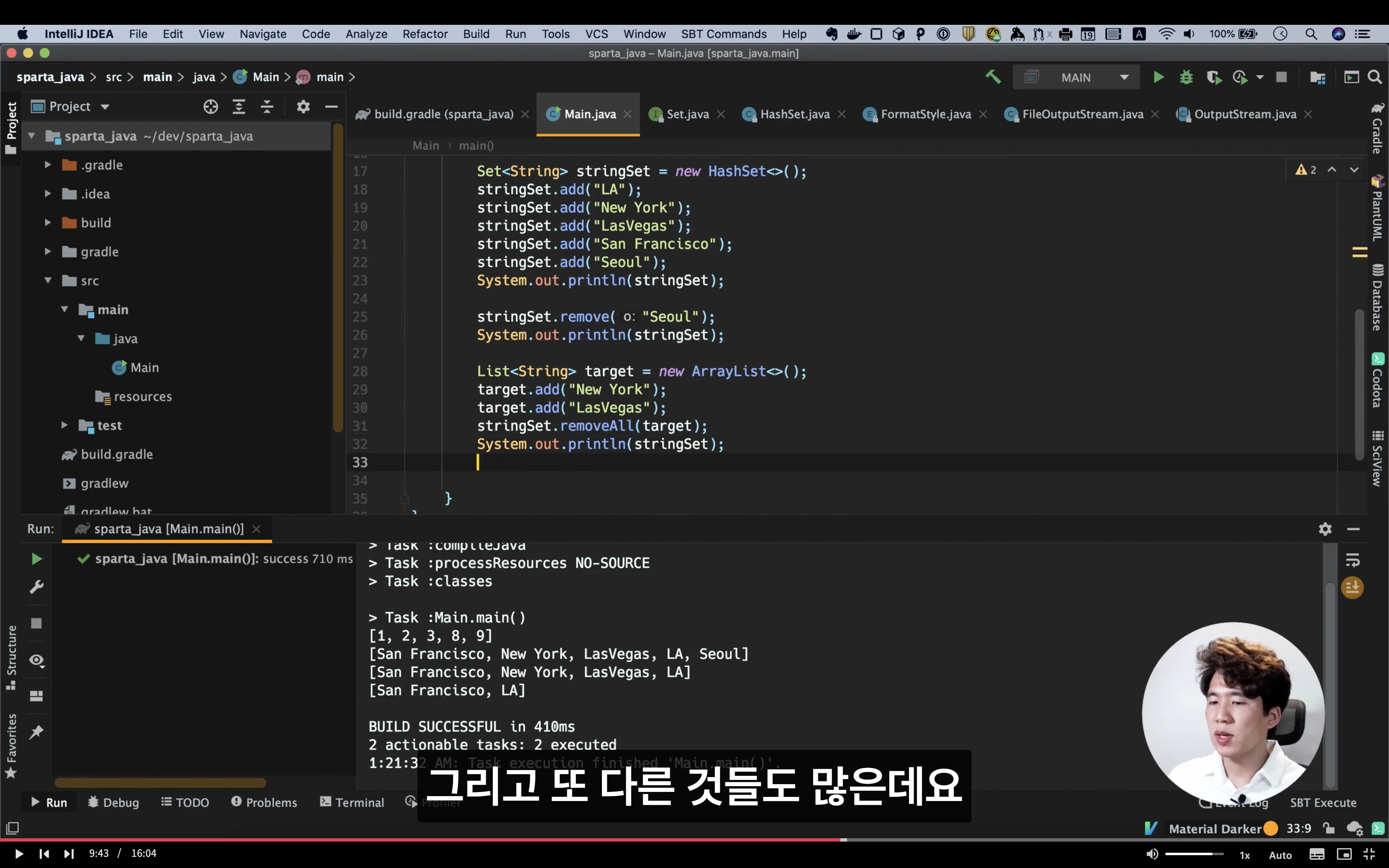Open SBT Execute in status bar

(x=1323, y=803)
